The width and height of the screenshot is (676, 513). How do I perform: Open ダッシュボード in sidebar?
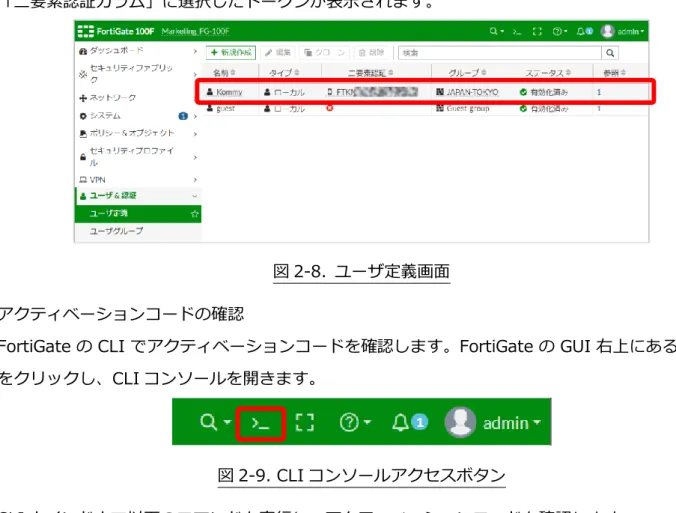click(116, 51)
